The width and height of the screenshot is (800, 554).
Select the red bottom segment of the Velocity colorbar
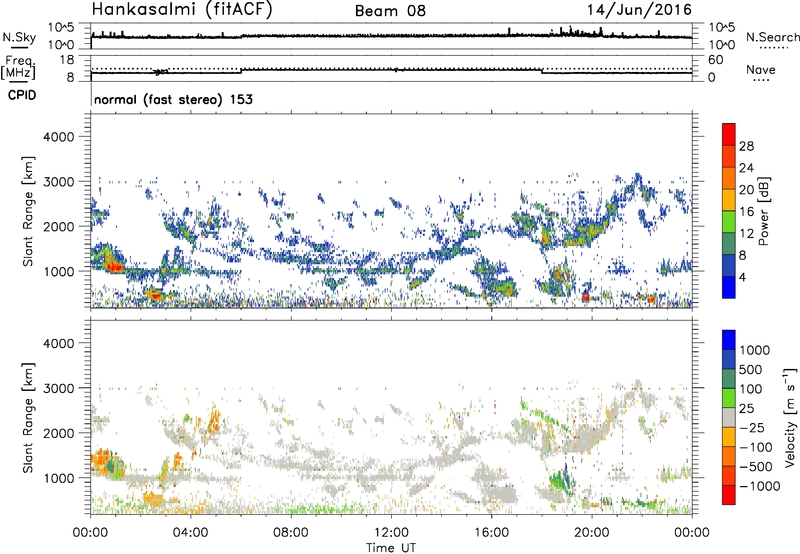coord(729,495)
